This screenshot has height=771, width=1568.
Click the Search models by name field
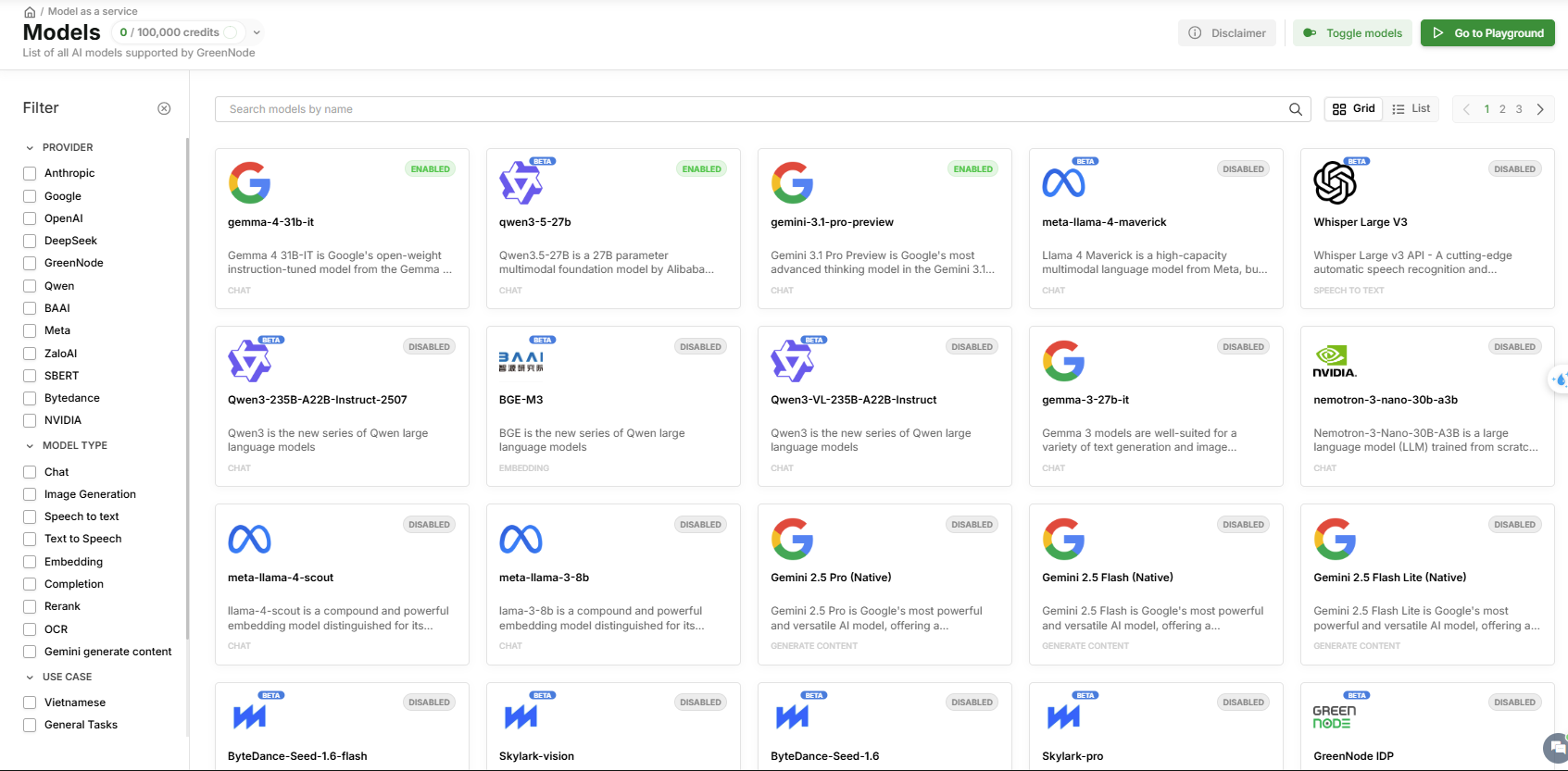tap(763, 109)
